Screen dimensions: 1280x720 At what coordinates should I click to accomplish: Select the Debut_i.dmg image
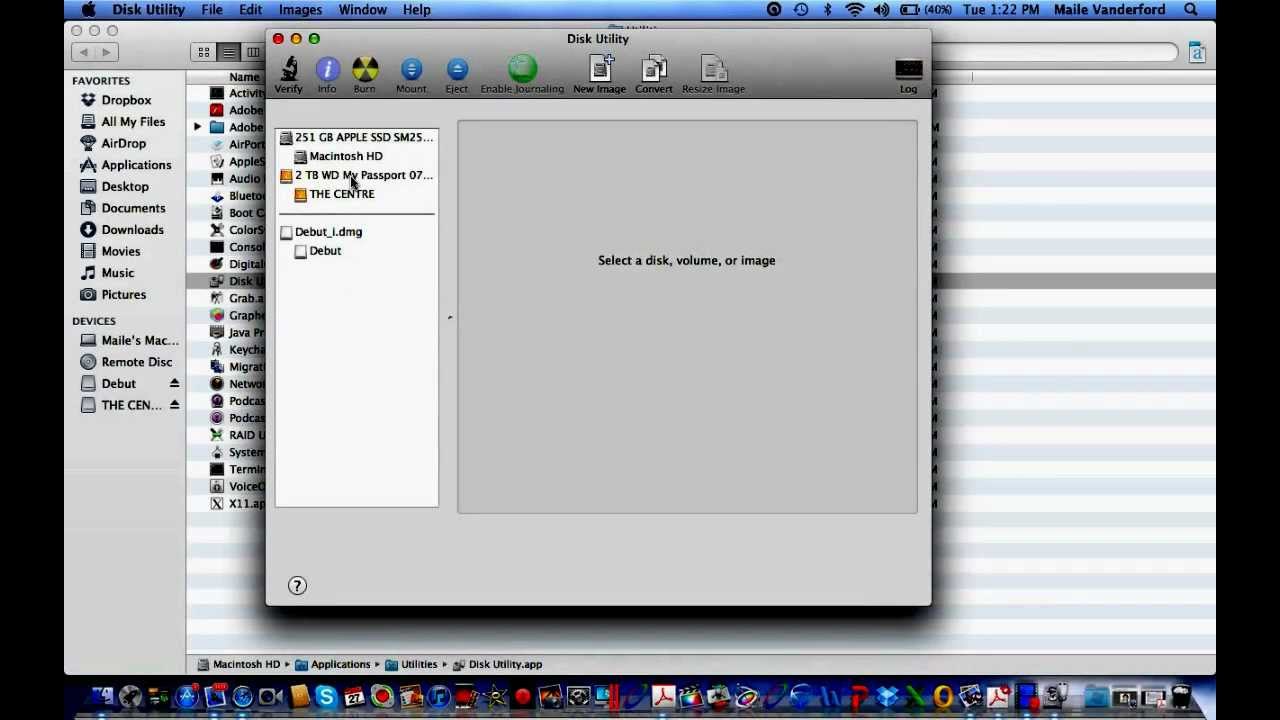tap(321, 232)
